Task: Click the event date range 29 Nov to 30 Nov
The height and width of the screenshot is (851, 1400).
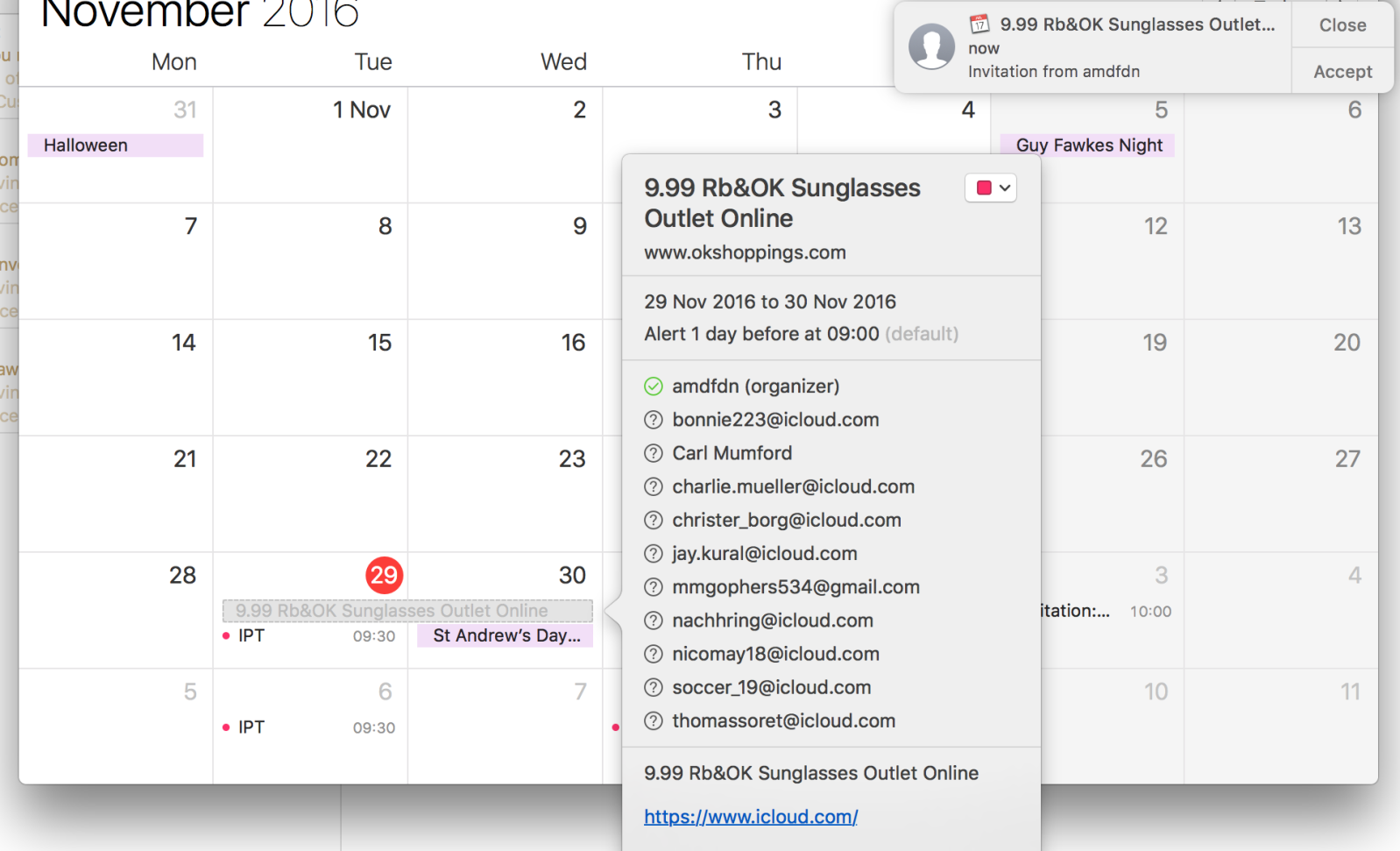Action: [x=770, y=301]
